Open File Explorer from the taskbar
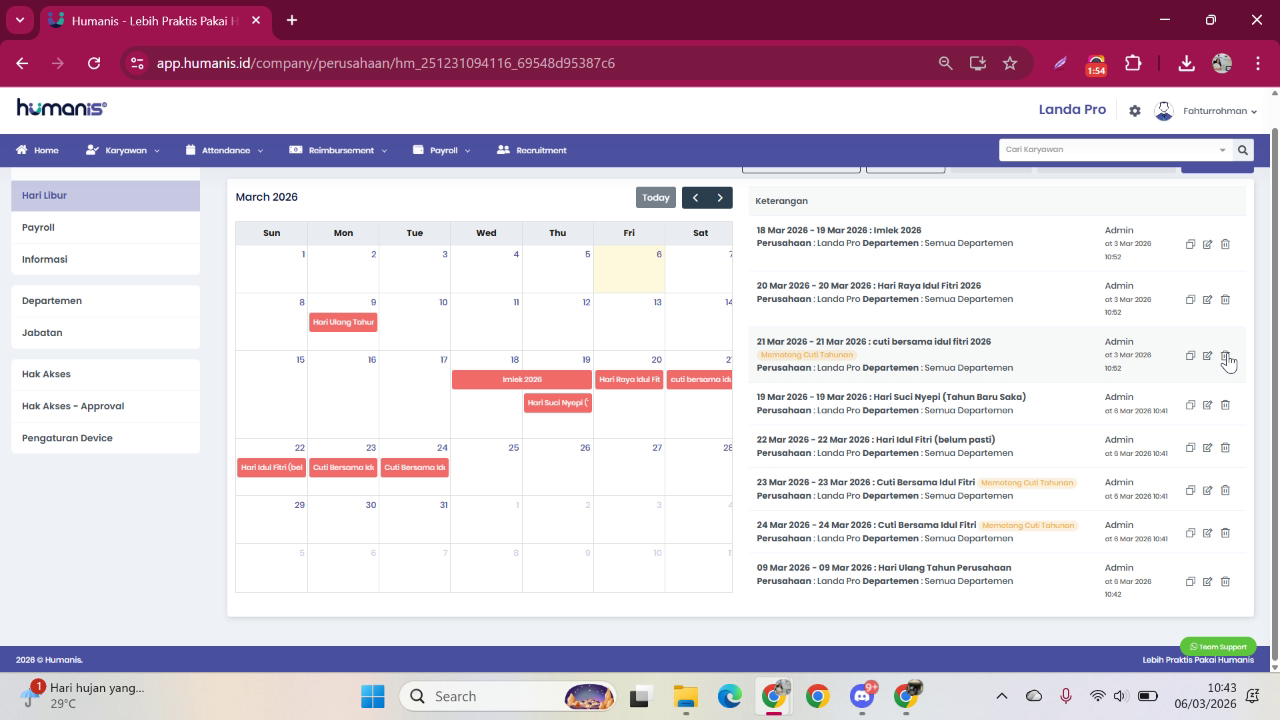The width and height of the screenshot is (1280, 720). (x=685, y=696)
